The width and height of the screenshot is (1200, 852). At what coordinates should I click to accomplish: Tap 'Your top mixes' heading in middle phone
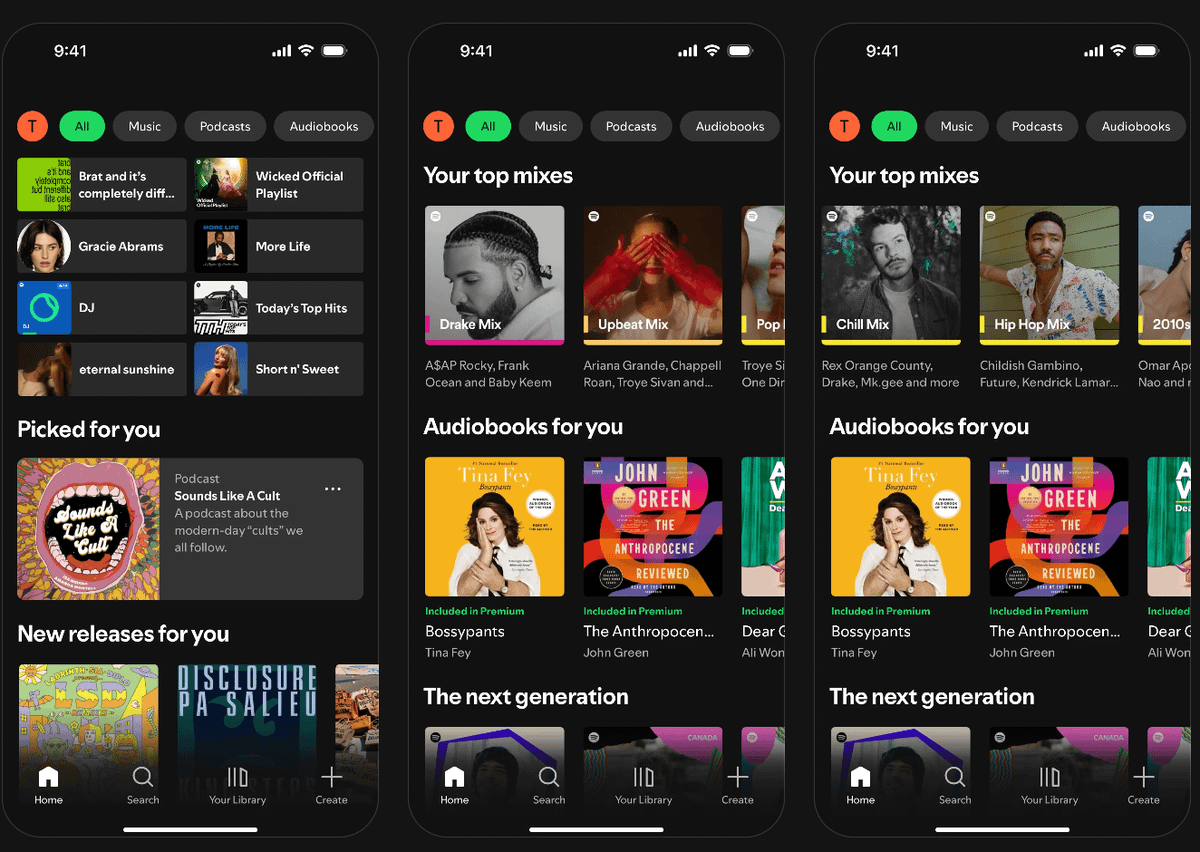pyautogui.click(x=498, y=176)
